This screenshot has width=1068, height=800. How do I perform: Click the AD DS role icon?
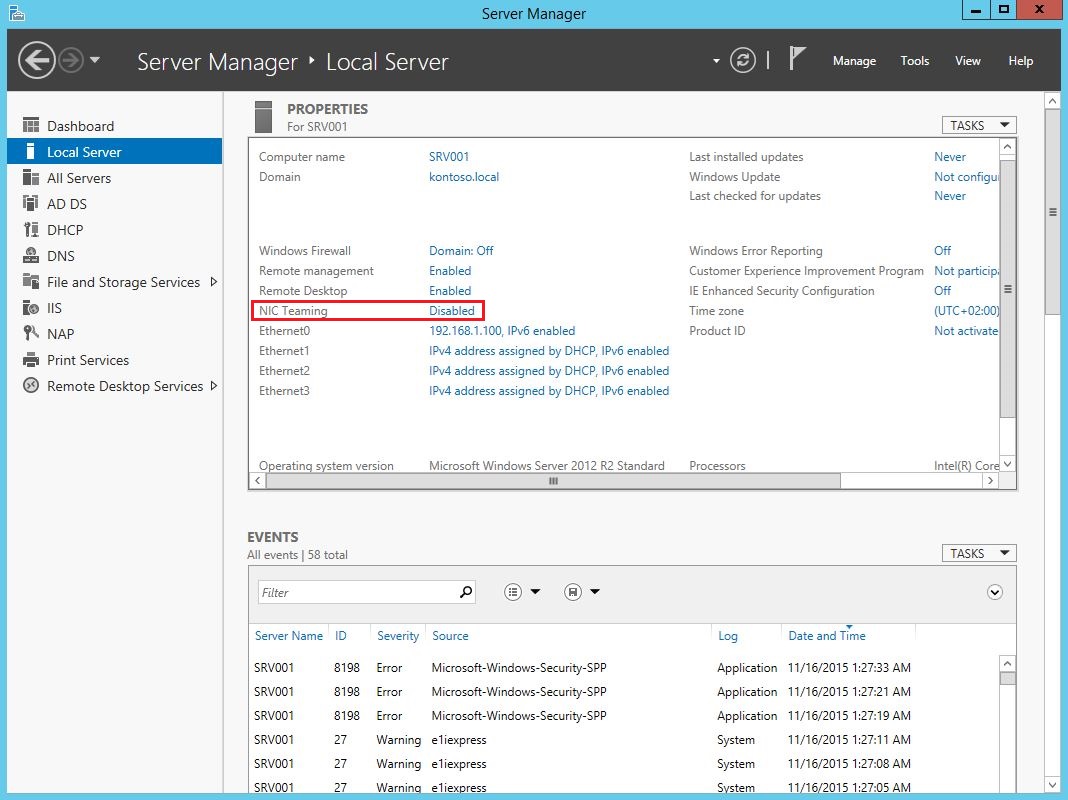tap(31, 204)
